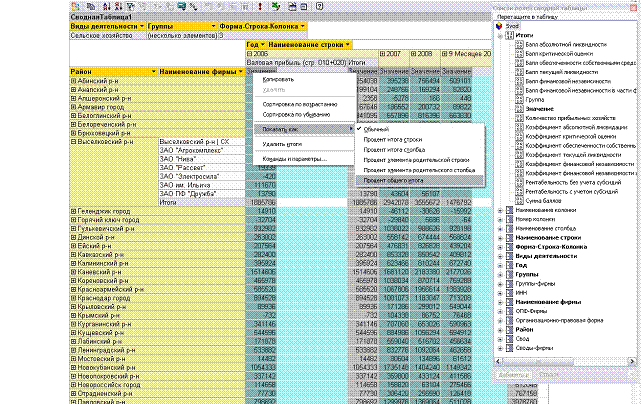Screen dimensions: 641x404
Task: Click the Help question mark icon
Action: point(319,7)
